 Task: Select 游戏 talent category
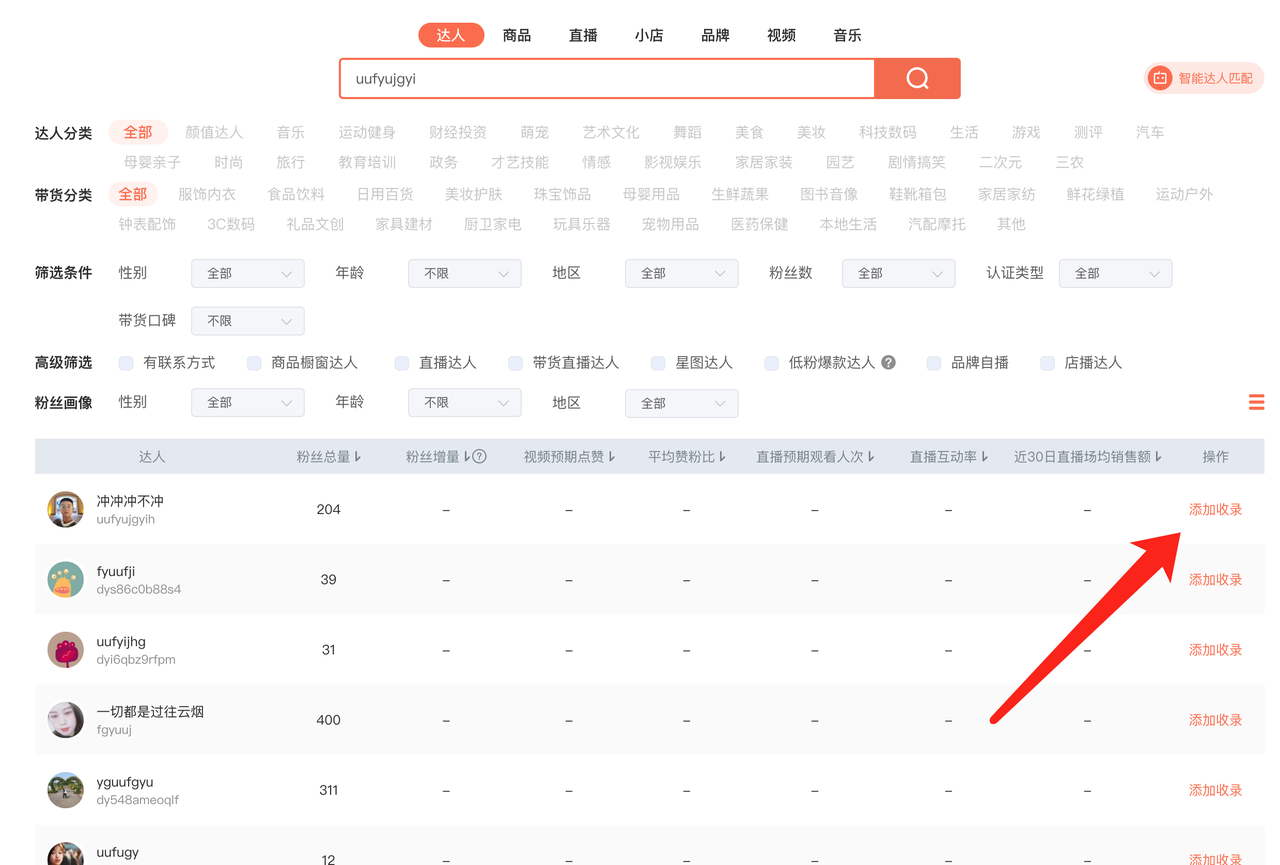[1026, 132]
